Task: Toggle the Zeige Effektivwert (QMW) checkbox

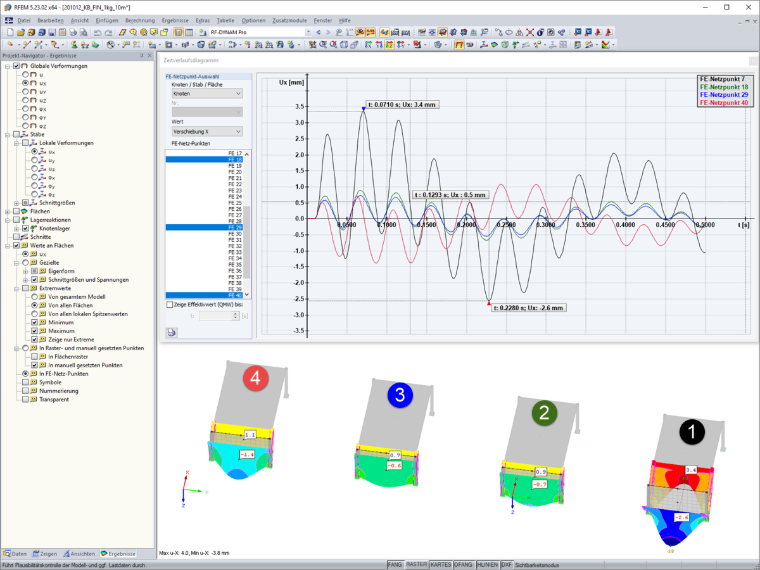Action: (170, 305)
